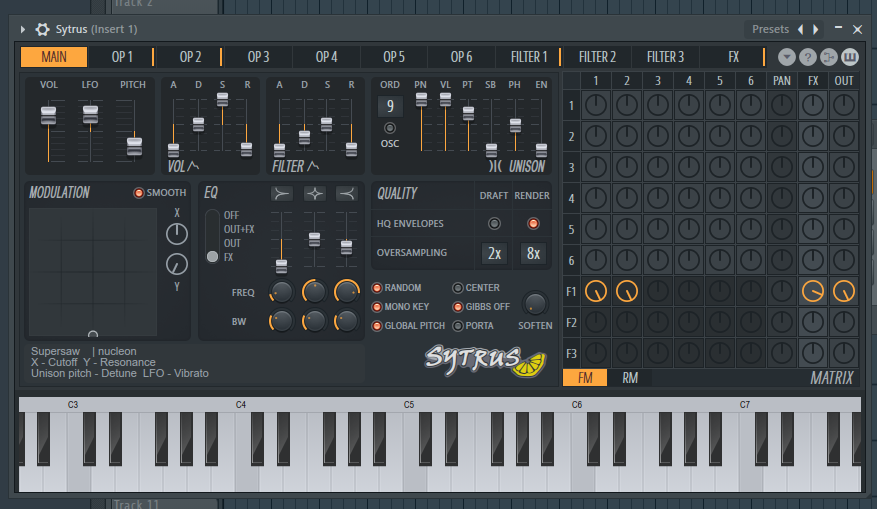Click the first EQ FREQ knob
Viewport: 877px width, 509px height.
click(x=281, y=292)
